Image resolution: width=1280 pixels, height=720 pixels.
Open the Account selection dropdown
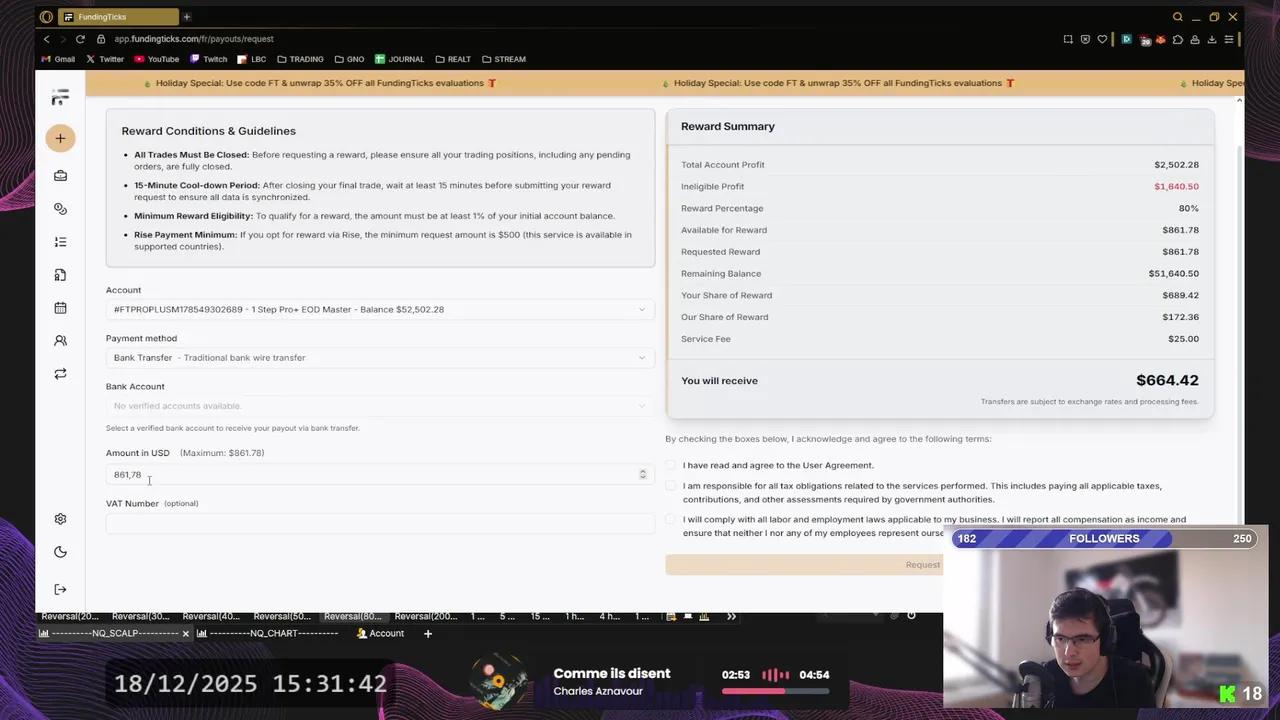click(380, 309)
